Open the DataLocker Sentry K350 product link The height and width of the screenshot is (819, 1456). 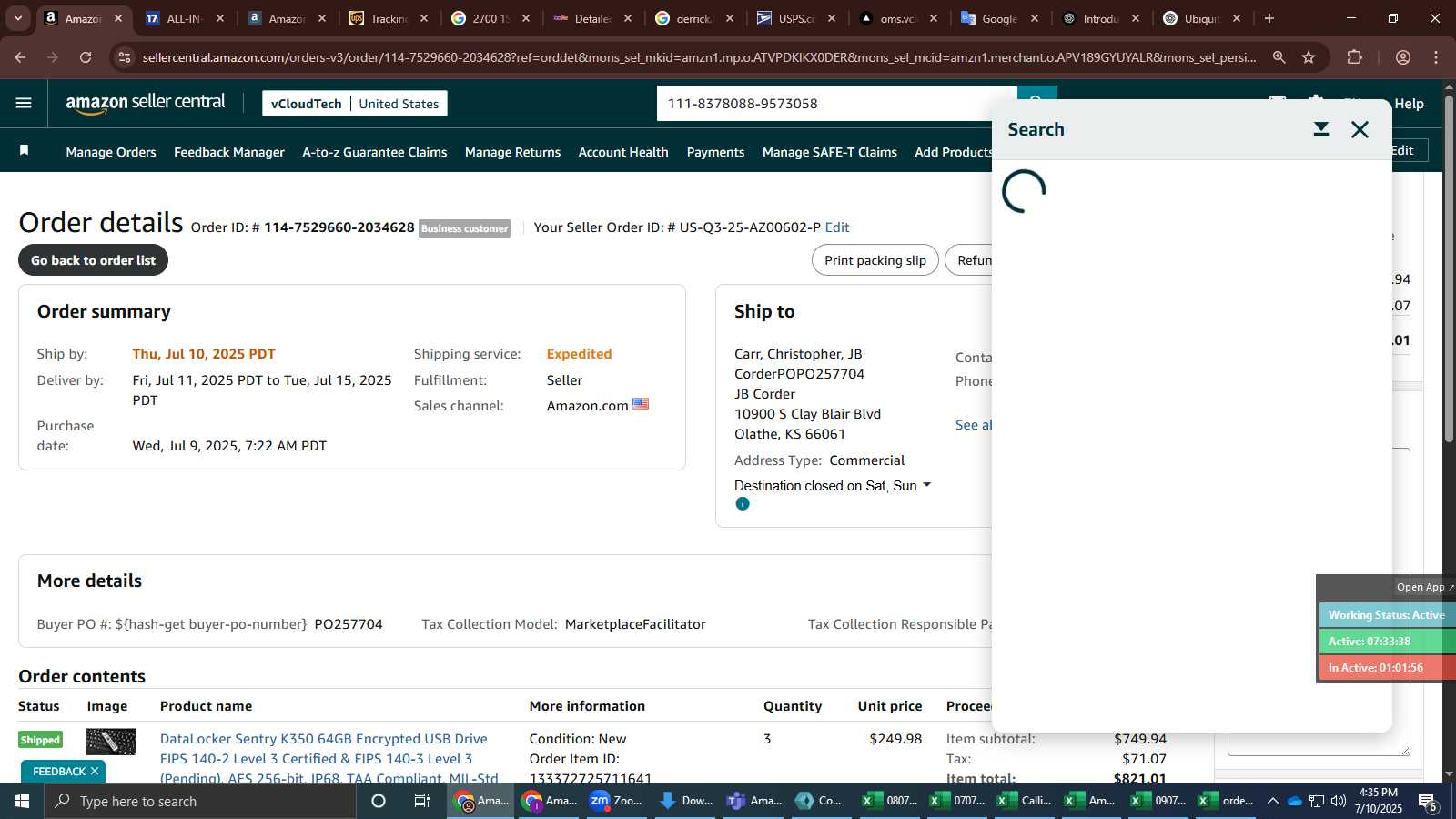[329, 758]
